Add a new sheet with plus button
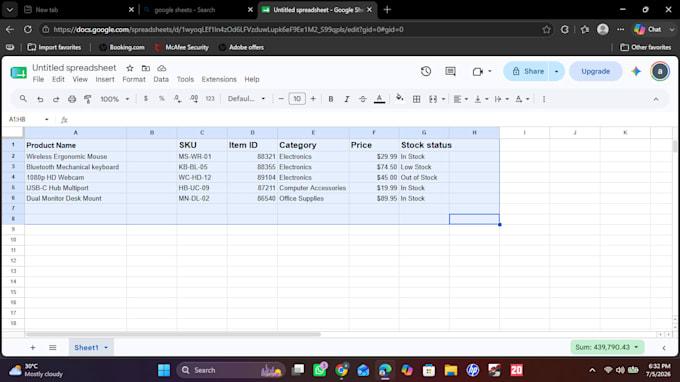The image size is (680, 382). 33,347
